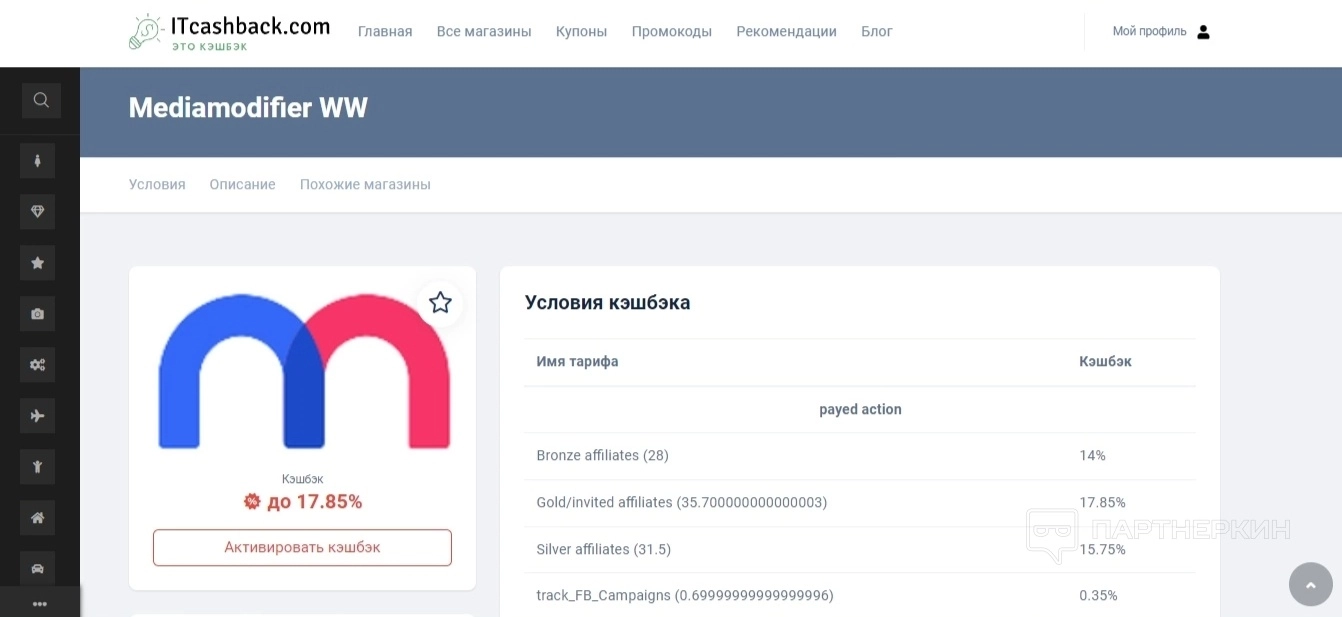
Task: Click the Mediamodifier WW heading
Action: (x=248, y=108)
